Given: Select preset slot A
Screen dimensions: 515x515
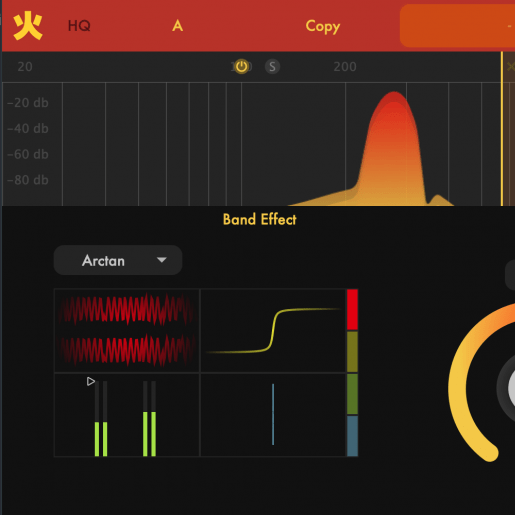Looking at the screenshot, I should point(177,26).
